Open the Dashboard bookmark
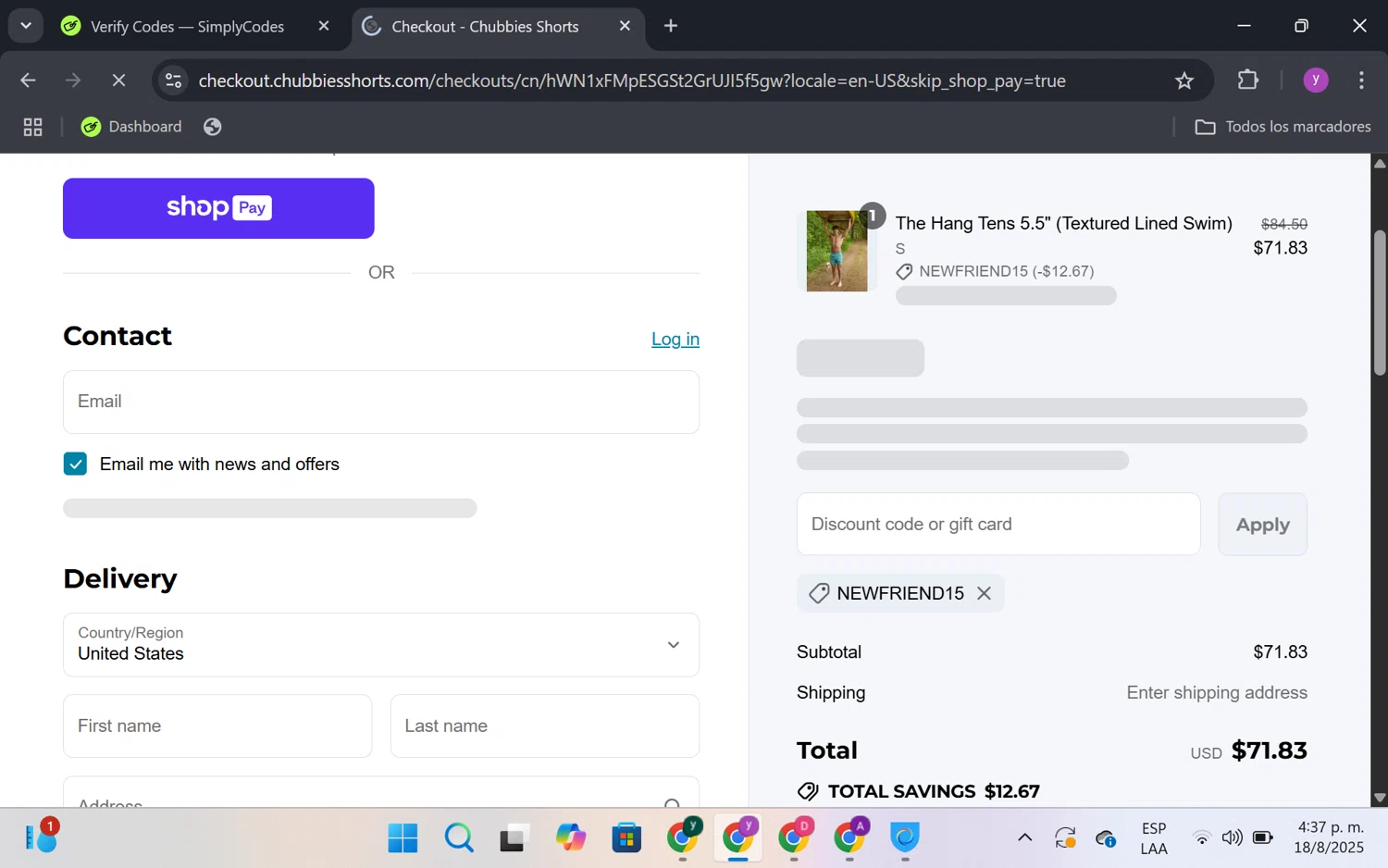 (x=131, y=127)
